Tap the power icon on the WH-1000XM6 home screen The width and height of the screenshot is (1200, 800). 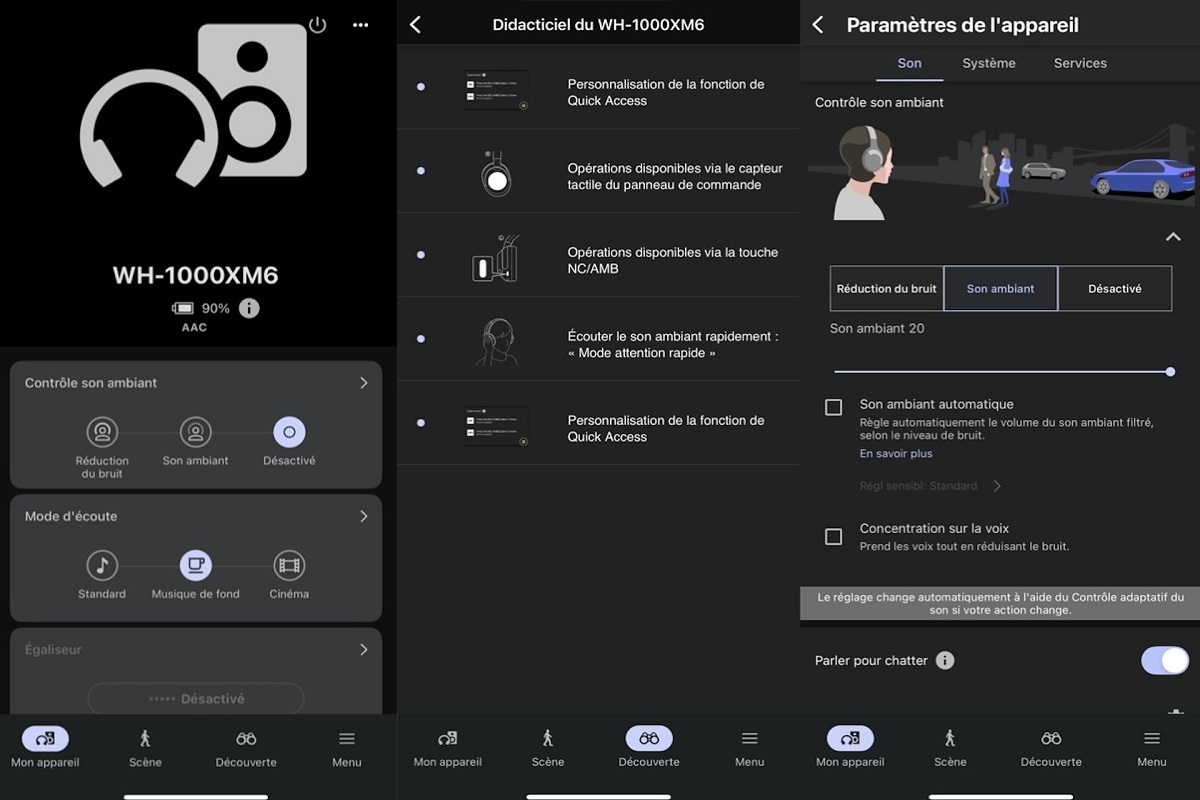(318, 25)
